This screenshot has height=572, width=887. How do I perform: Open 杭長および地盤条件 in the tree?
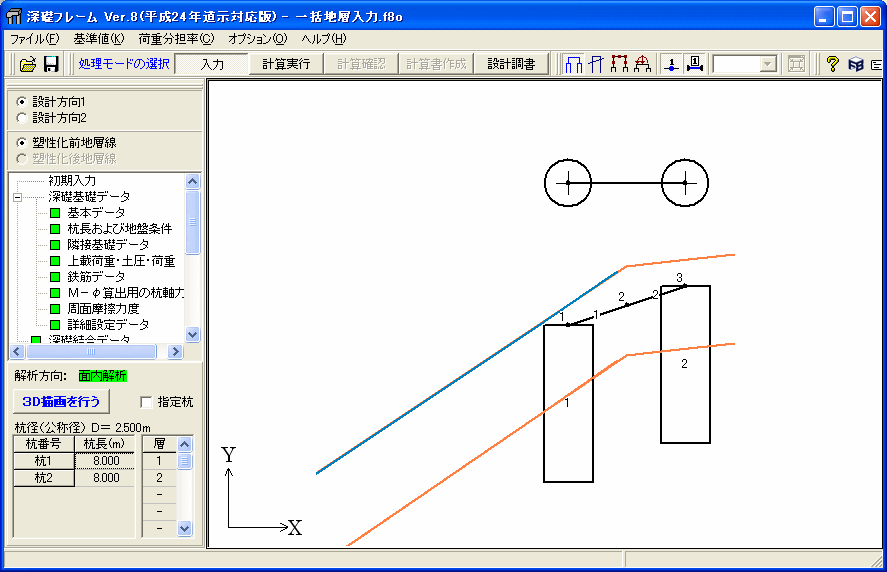119,229
